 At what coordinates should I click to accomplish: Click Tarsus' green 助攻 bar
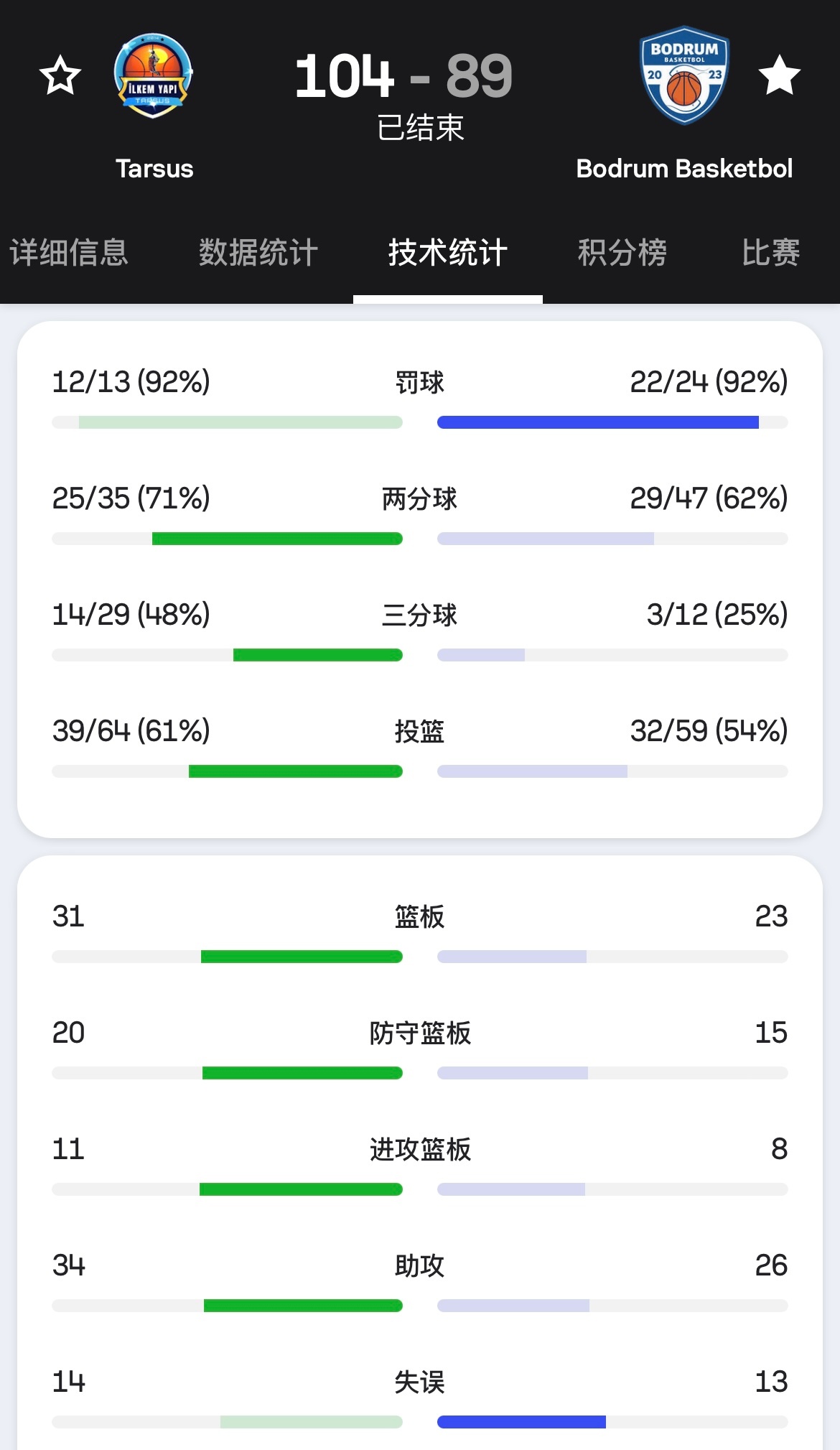coord(303,1306)
